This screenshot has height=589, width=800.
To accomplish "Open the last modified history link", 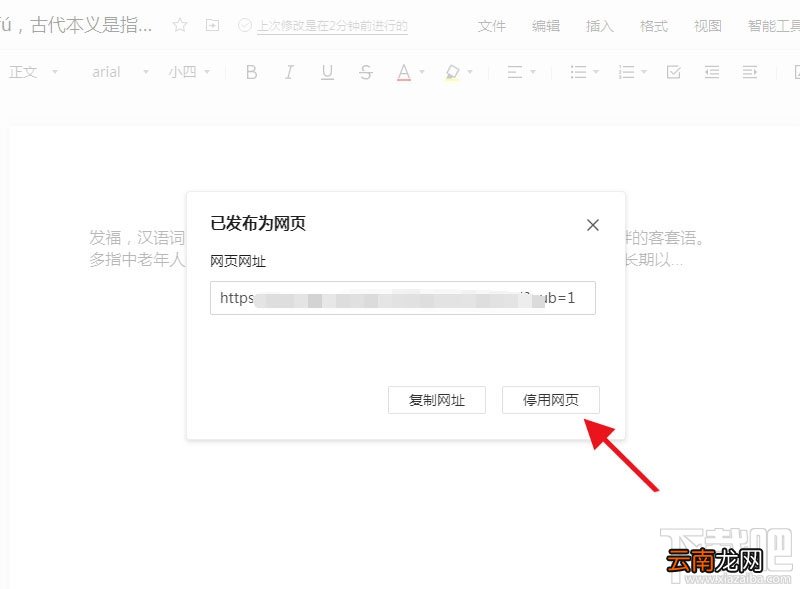I will click(x=332, y=26).
